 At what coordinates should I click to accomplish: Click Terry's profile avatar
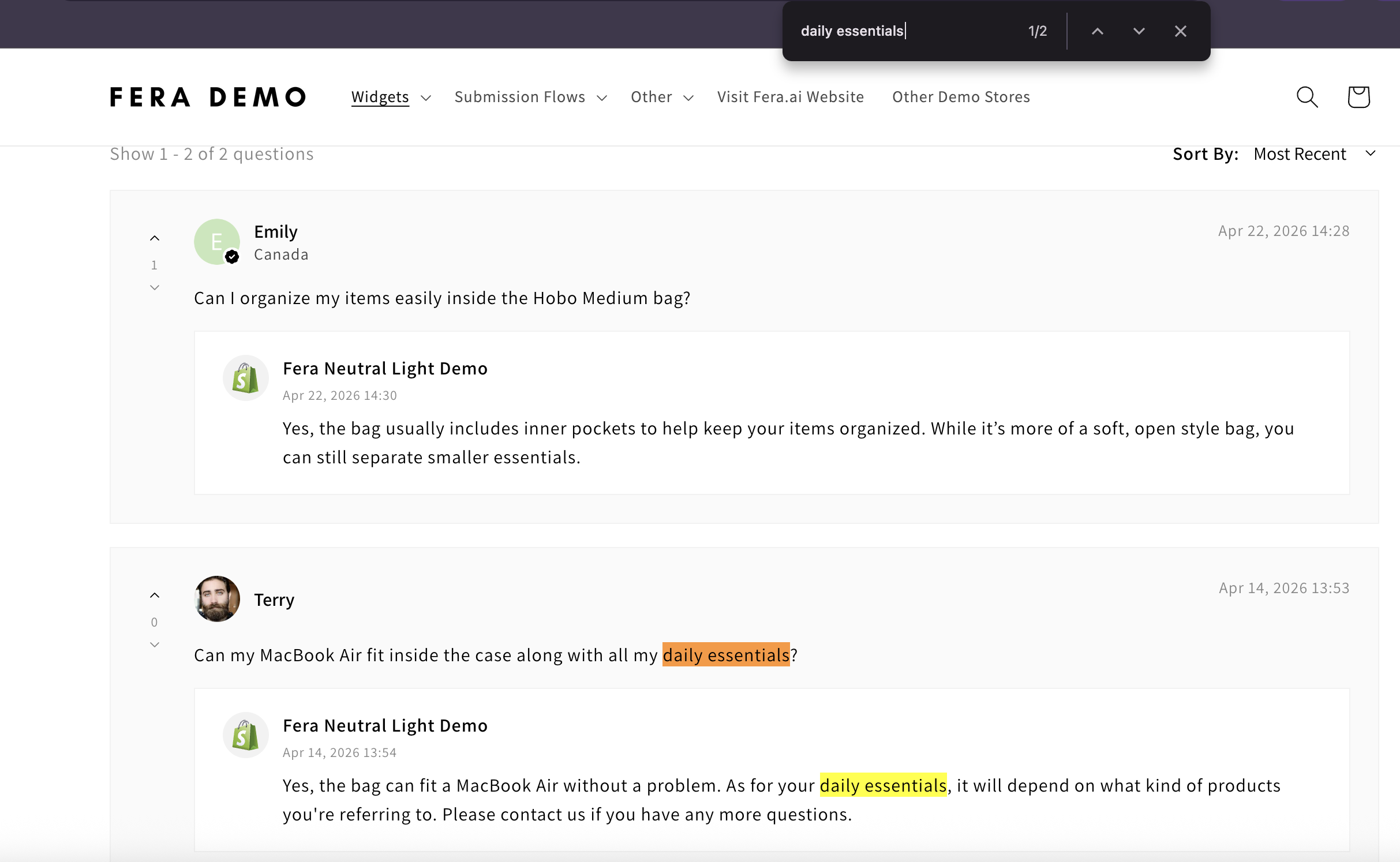pyautogui.click(x=216, y=599)
